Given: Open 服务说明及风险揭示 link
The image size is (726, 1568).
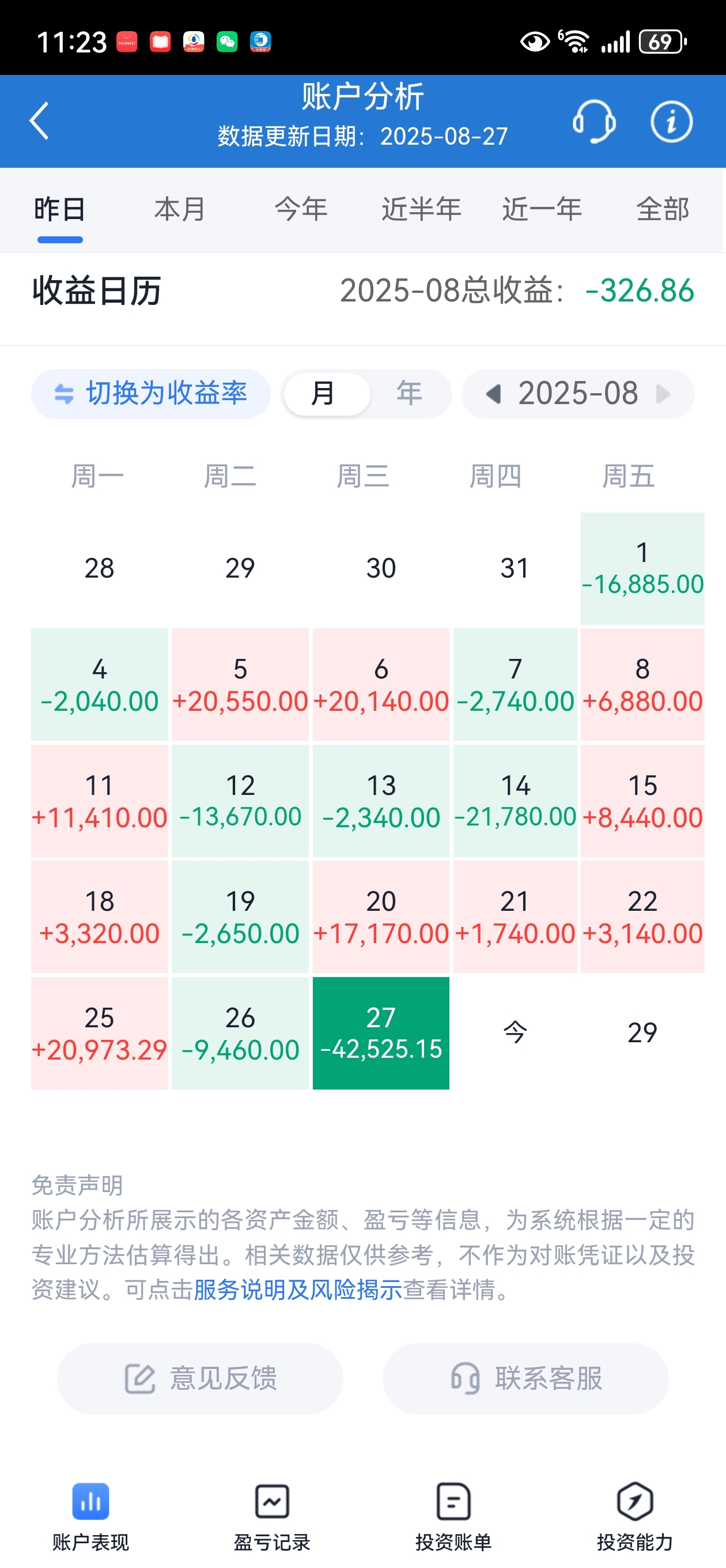Looking at the screenshot, I should pos(297,1288).
